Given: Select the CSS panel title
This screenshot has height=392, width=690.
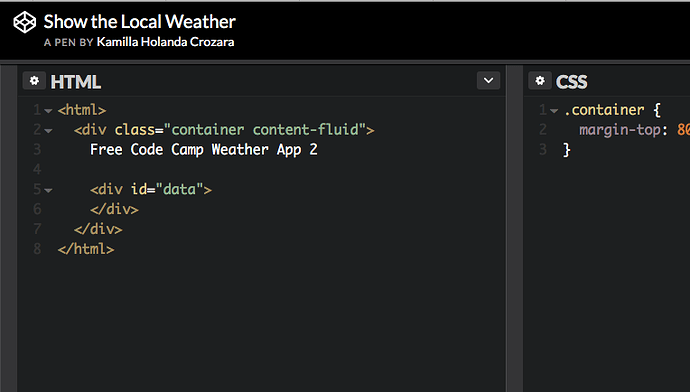Looking at the screenshot, I should click(x=572, y=82).
